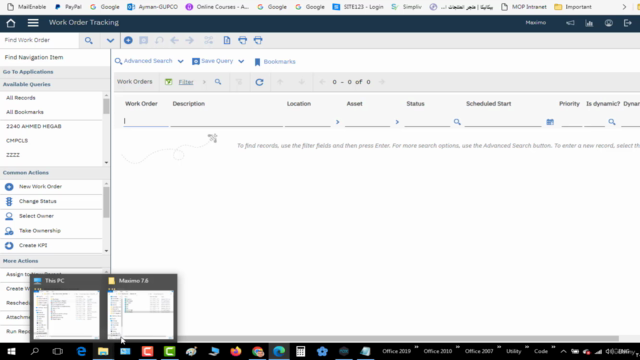This screenshot has width=640, height=360.
Task: Open the Maximo 7.6 folder thumbnail
Action: click(140, 315)
